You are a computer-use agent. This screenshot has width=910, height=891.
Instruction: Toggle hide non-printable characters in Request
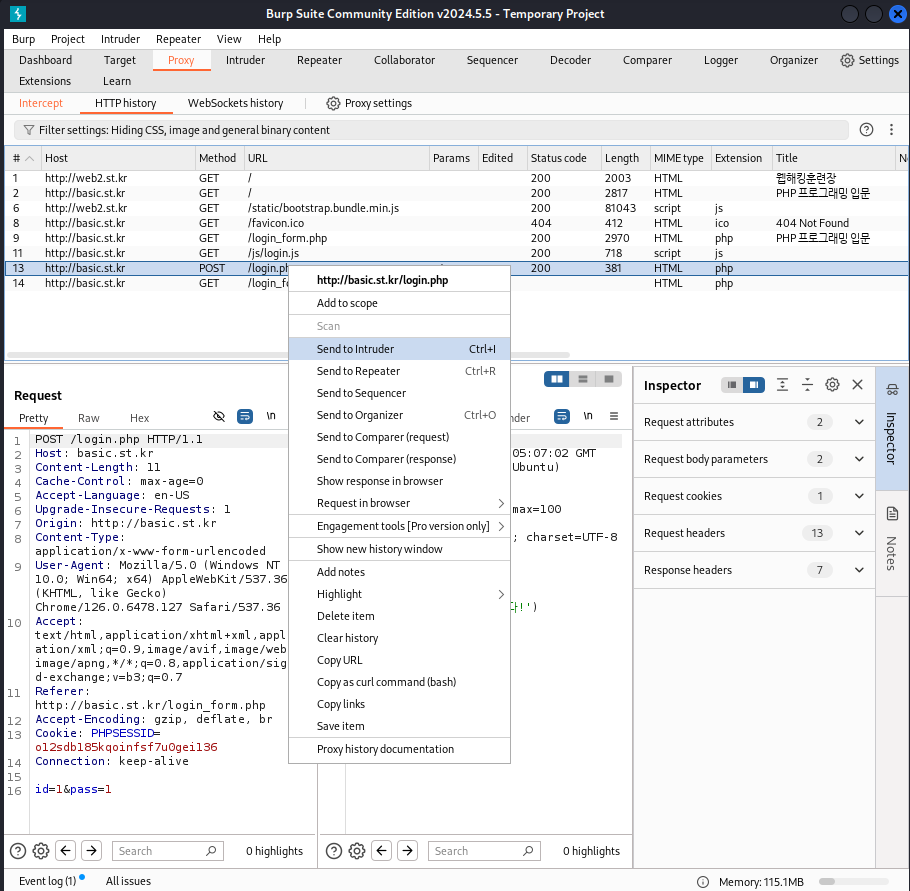click(219, 416)
